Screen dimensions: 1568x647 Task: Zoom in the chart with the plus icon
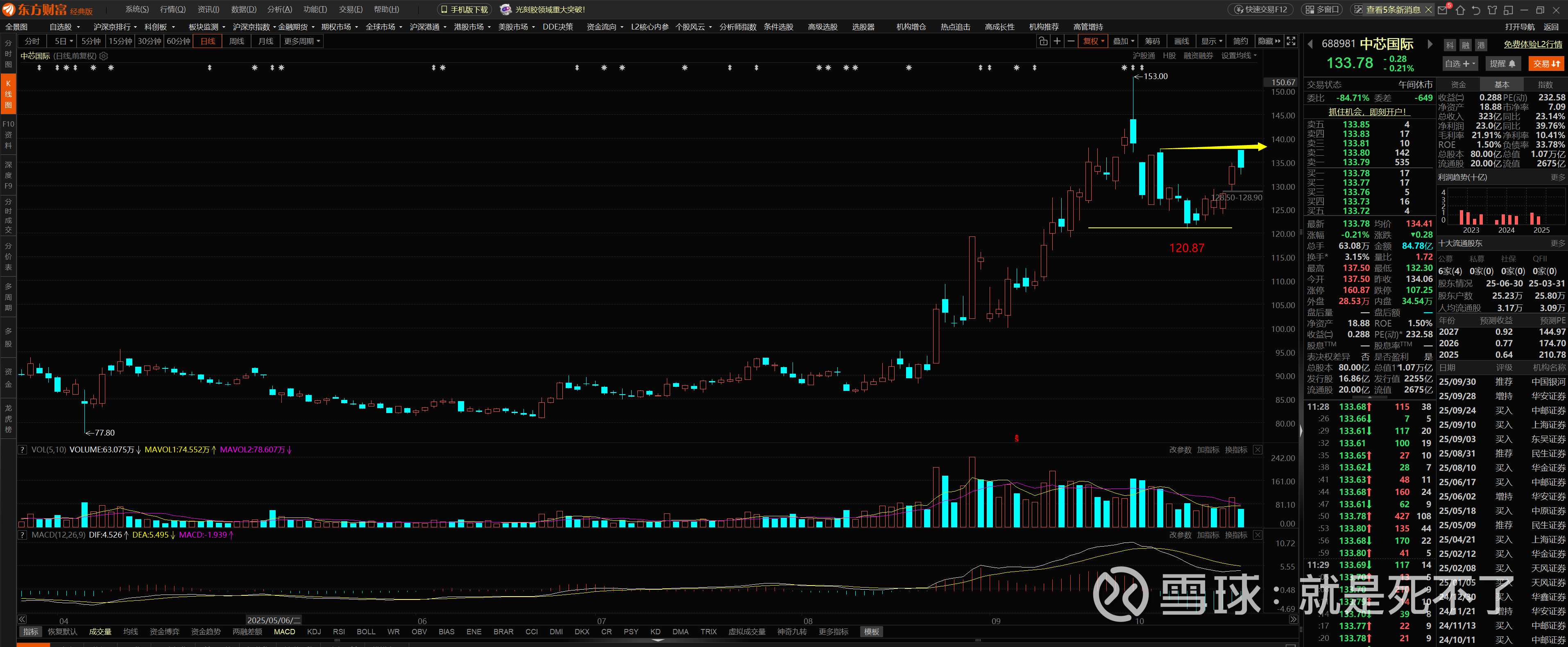tap(1057, 41)
